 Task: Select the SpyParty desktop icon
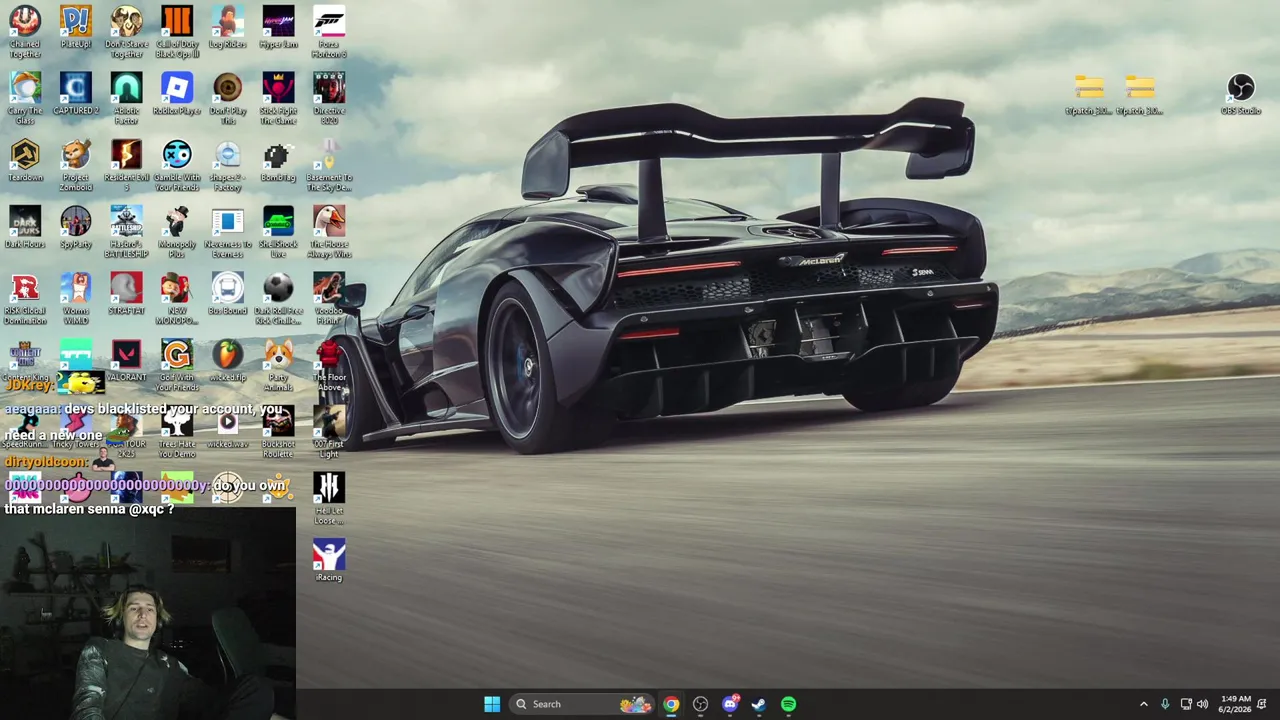pyautogui.click(x=76, y=228)
